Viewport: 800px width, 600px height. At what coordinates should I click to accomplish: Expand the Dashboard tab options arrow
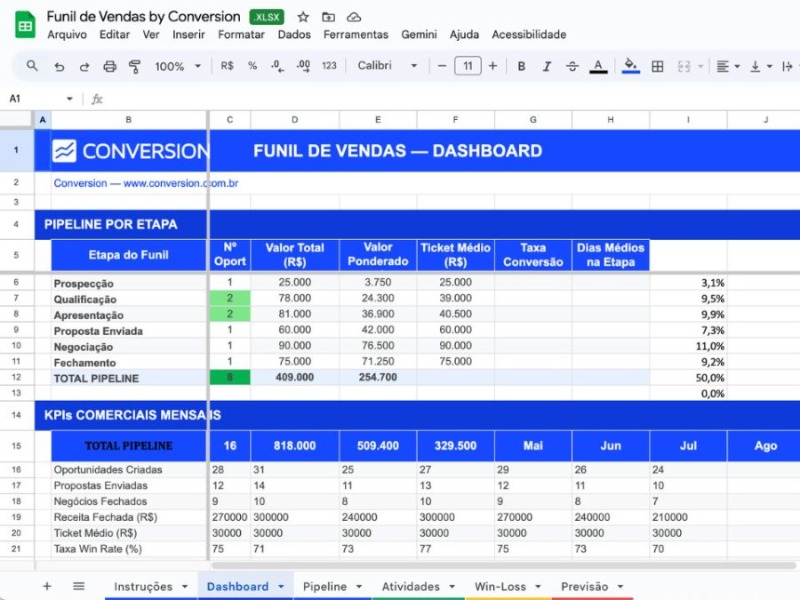(281, 587)
